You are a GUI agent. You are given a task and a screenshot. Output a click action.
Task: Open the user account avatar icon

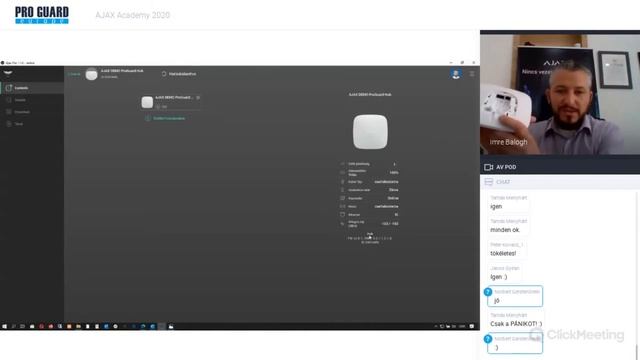[x=456, y=74]
